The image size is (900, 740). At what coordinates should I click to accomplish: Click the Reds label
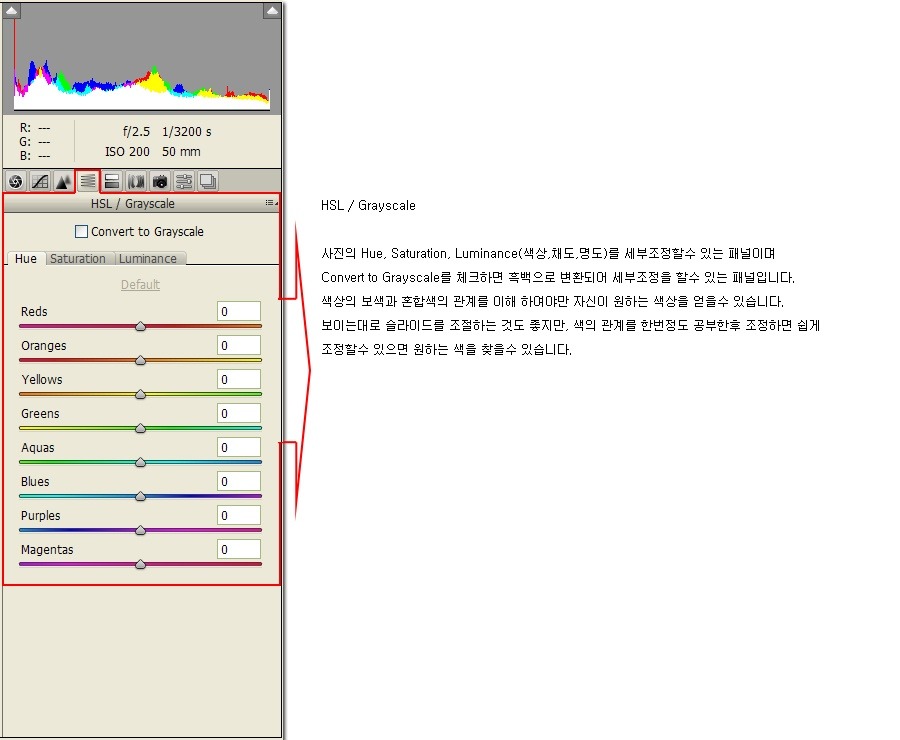coord(34,311)
